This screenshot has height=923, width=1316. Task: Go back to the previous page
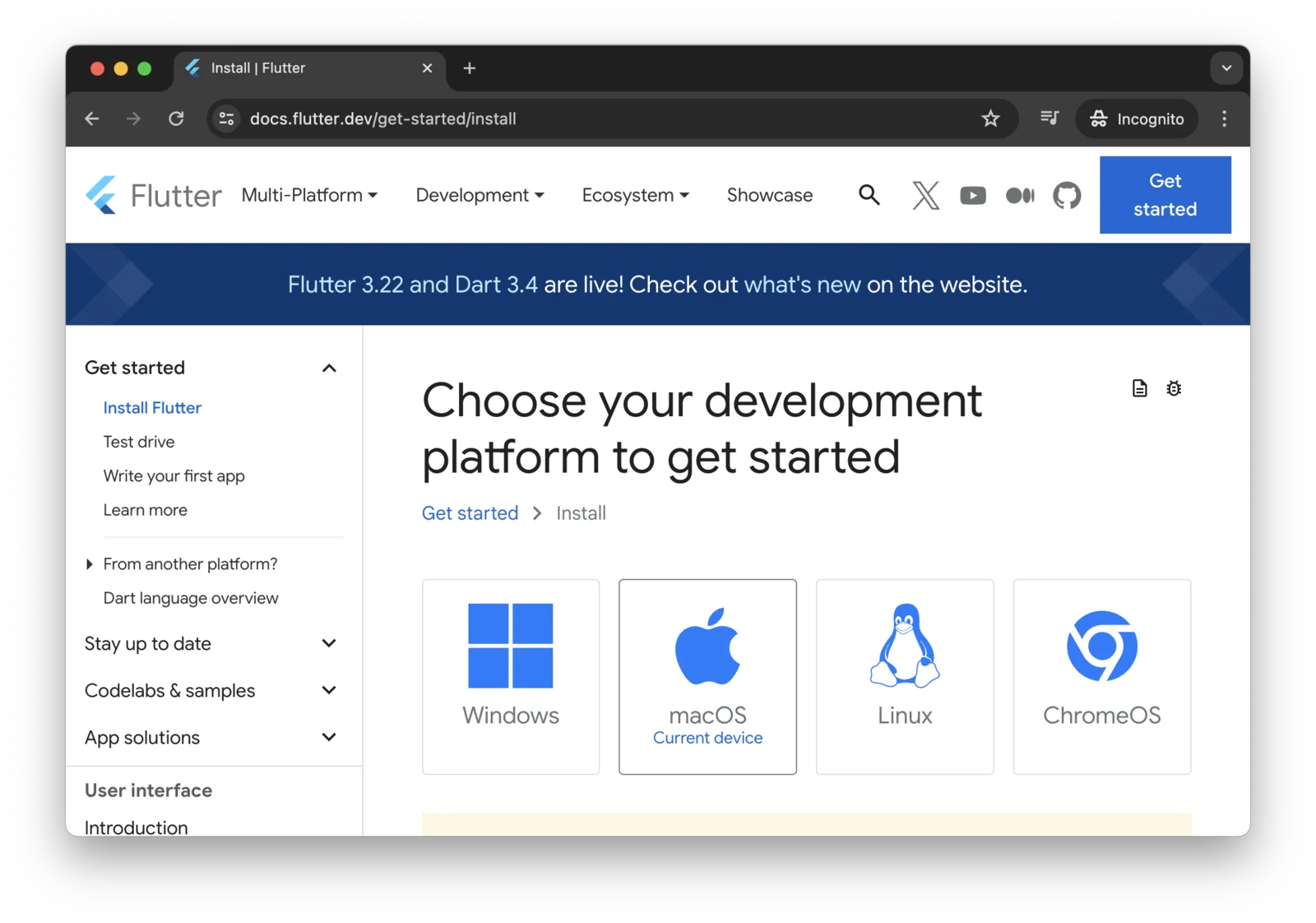click(92, 118)
